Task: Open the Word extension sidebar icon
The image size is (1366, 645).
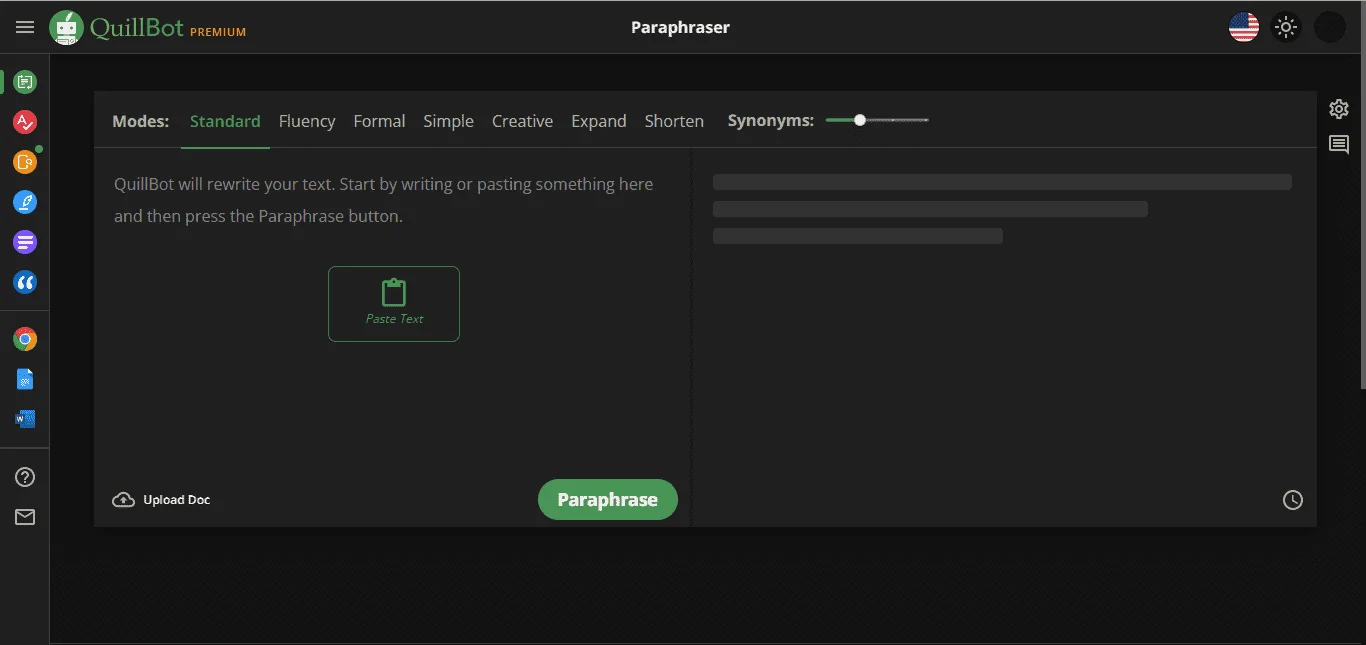Action: pos(25,419)
